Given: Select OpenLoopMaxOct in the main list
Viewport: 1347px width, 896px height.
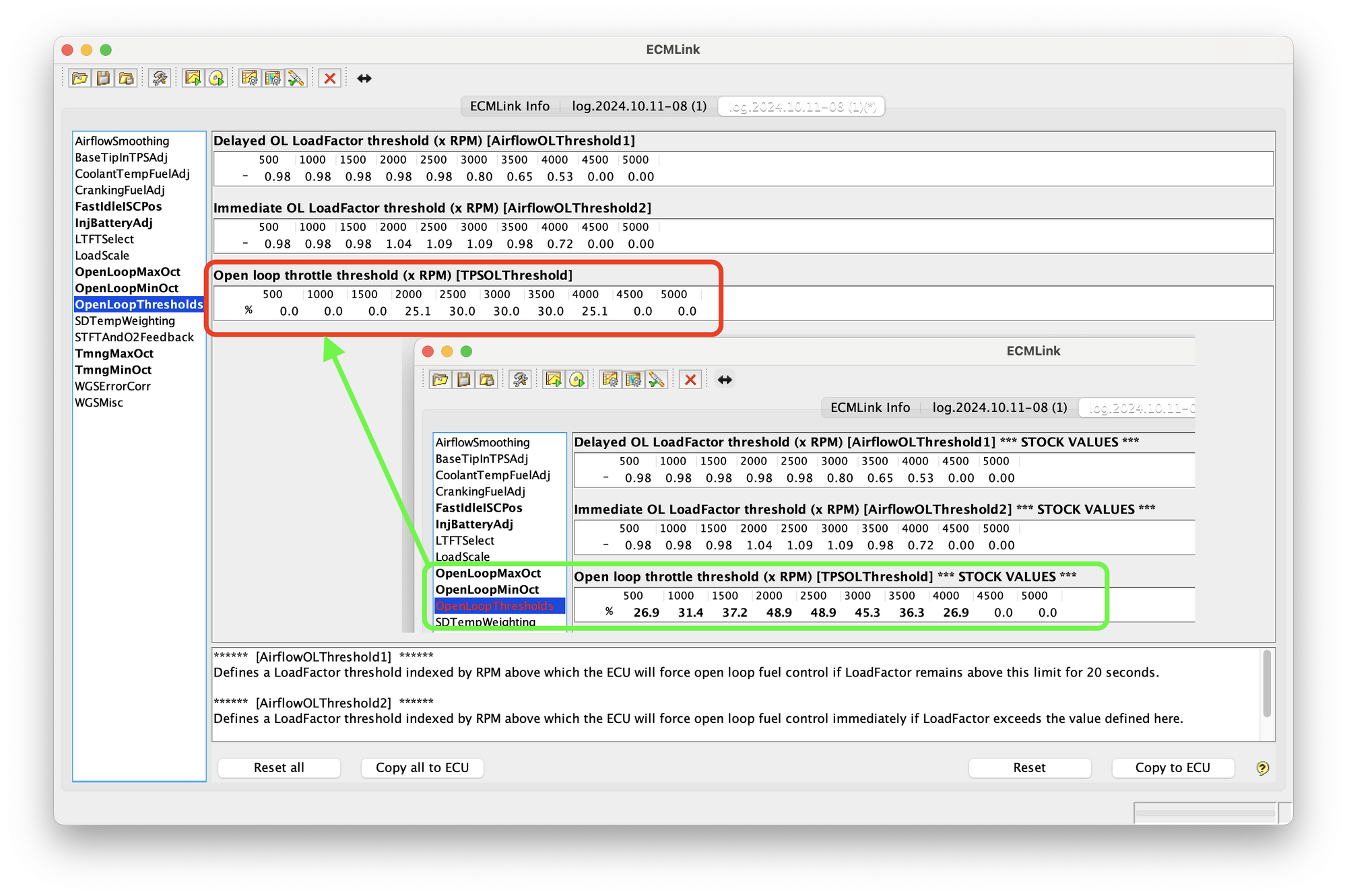Looking at the screenshot, I should click(138, 272).
